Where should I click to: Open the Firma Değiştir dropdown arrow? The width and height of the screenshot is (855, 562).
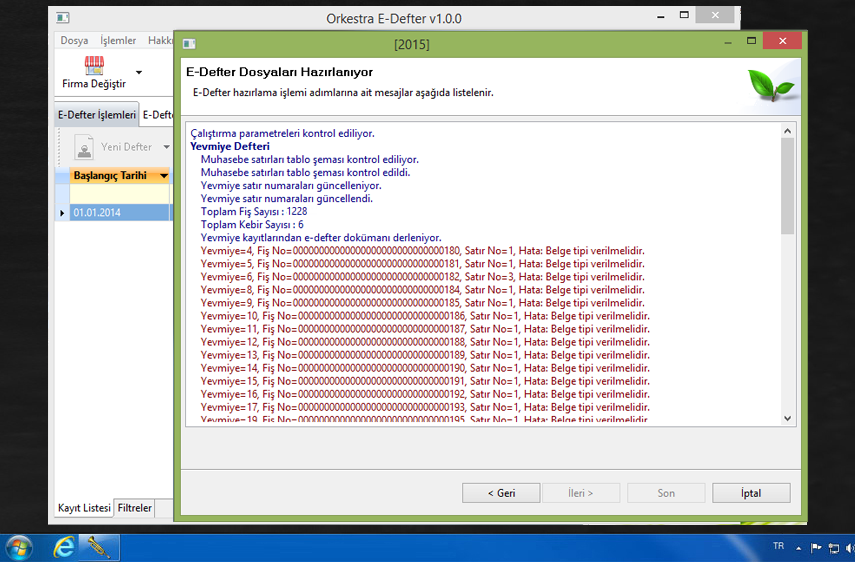coord(139,73)
